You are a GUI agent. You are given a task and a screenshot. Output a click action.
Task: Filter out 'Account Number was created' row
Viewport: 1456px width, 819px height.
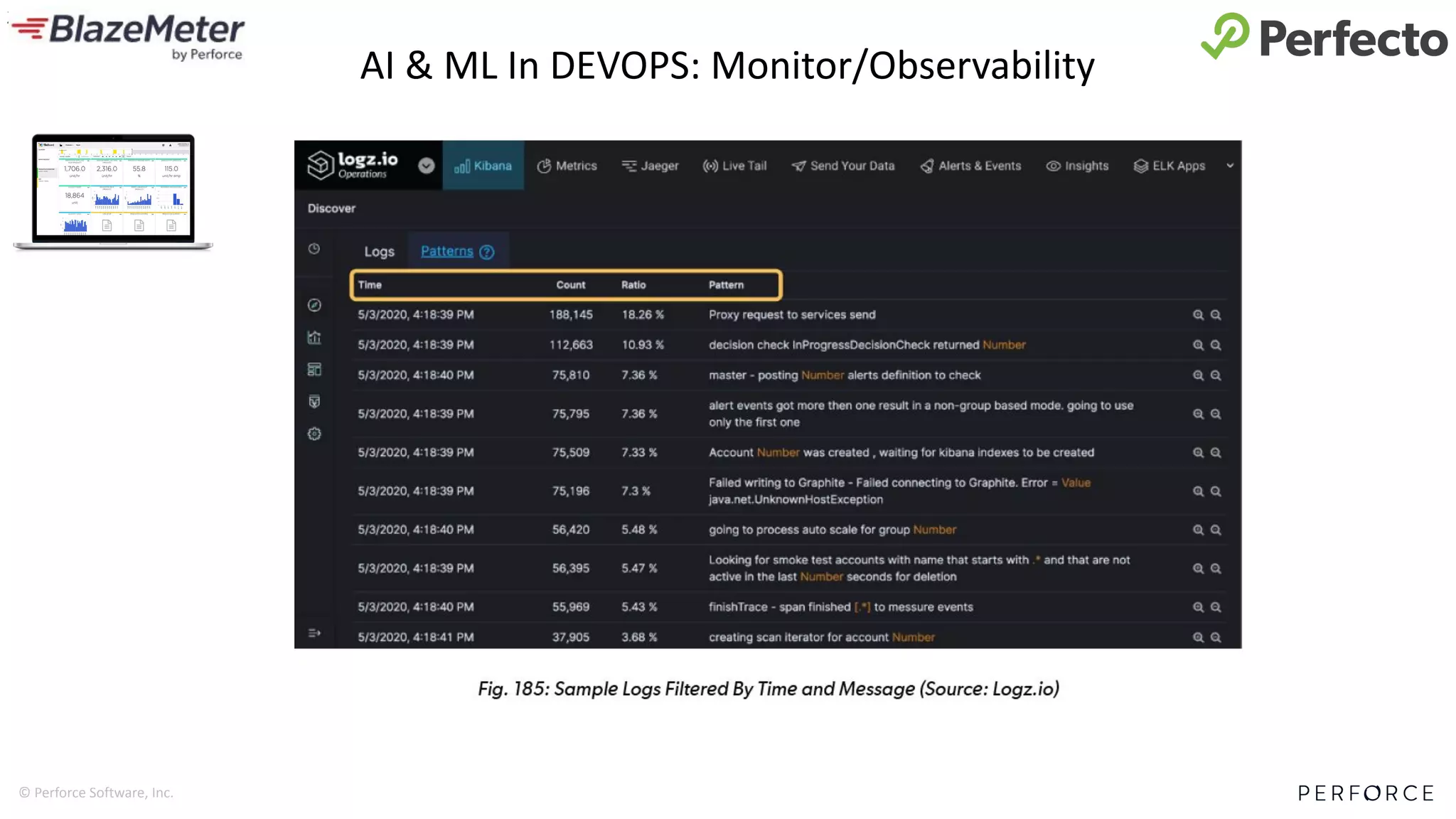pyautogui.click(x=1216, y=453)
